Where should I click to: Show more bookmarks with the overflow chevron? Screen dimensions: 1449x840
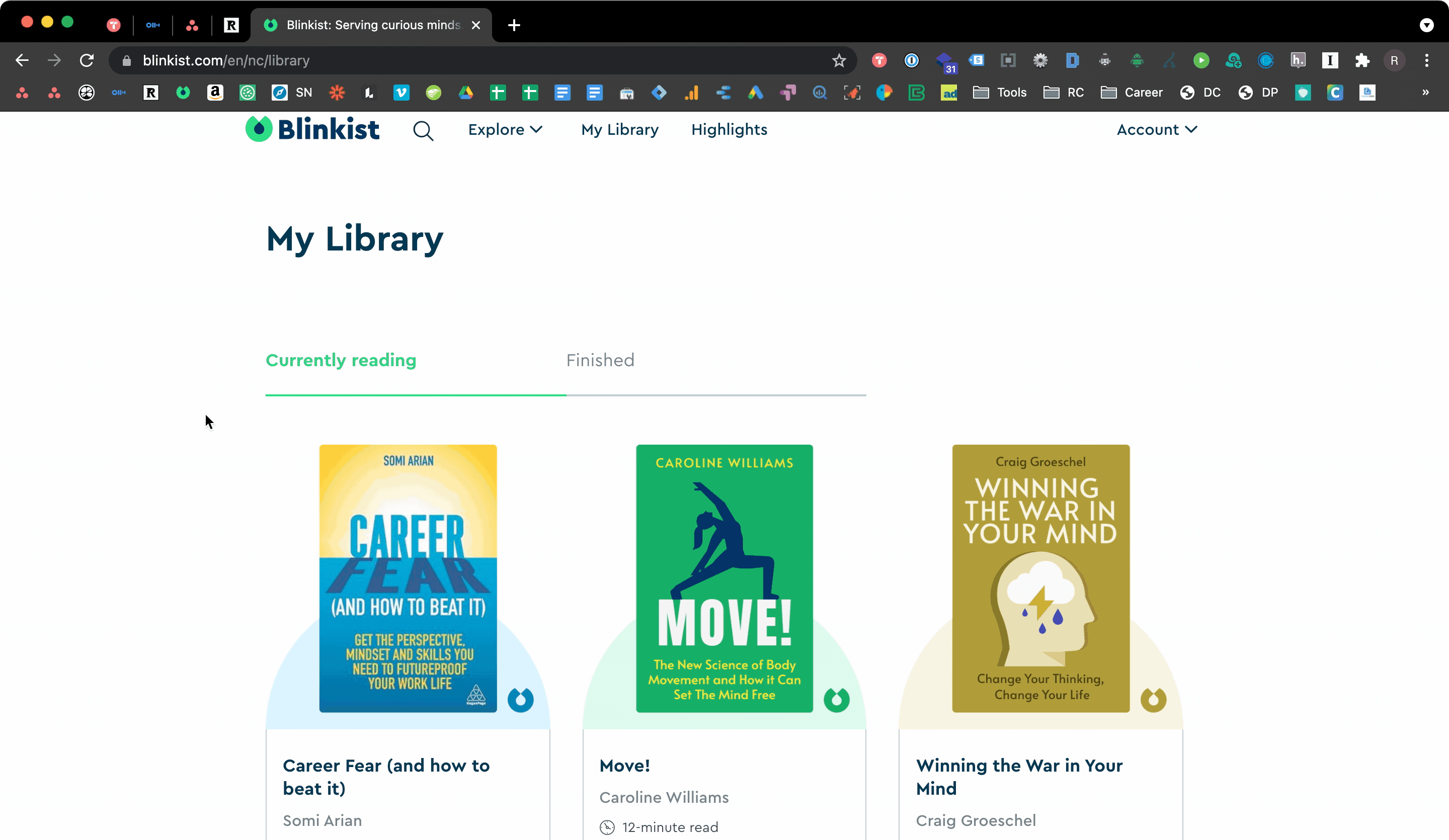point(1425,93)
